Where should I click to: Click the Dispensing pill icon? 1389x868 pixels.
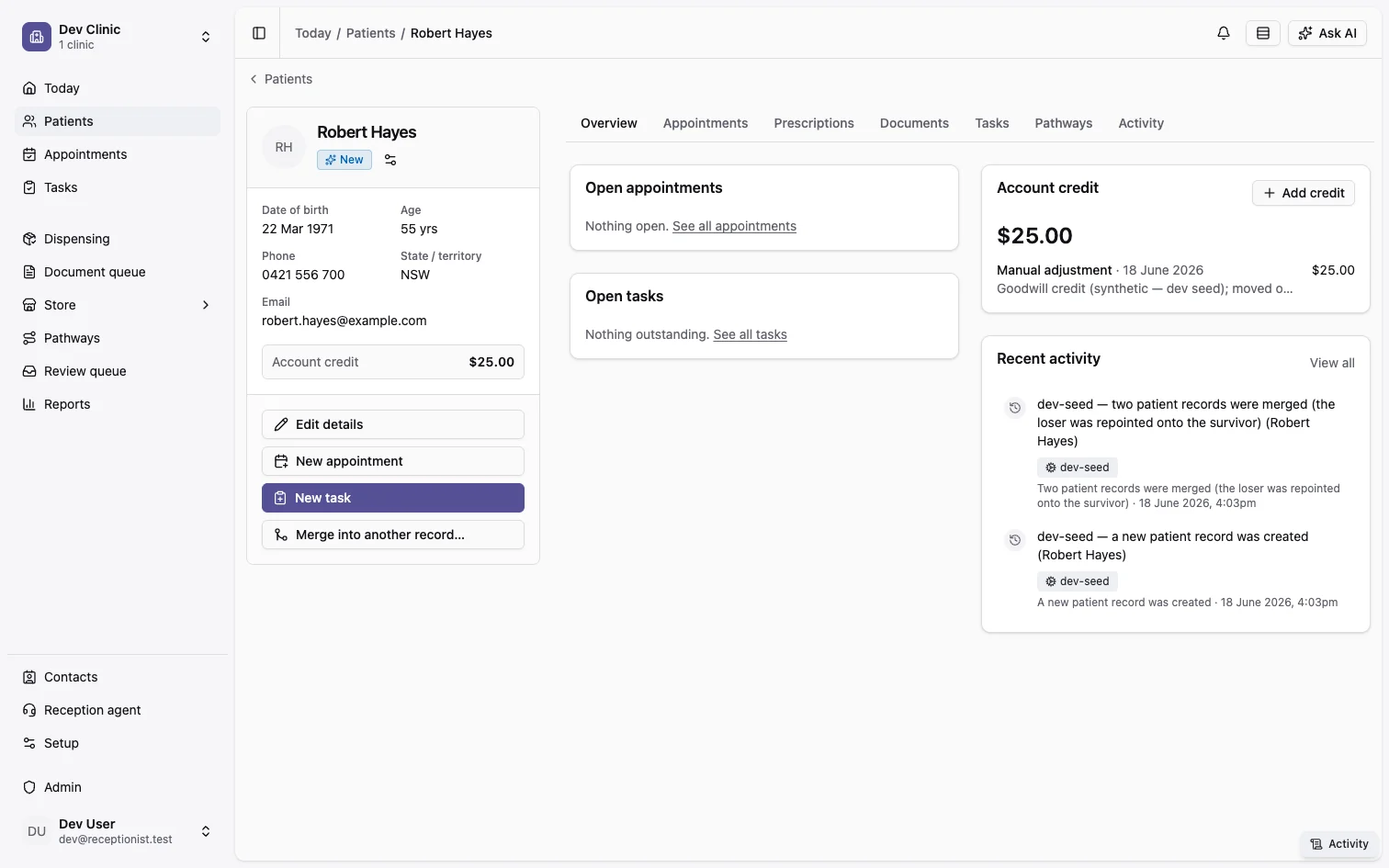pyautogui.click(x=29, y=239)
